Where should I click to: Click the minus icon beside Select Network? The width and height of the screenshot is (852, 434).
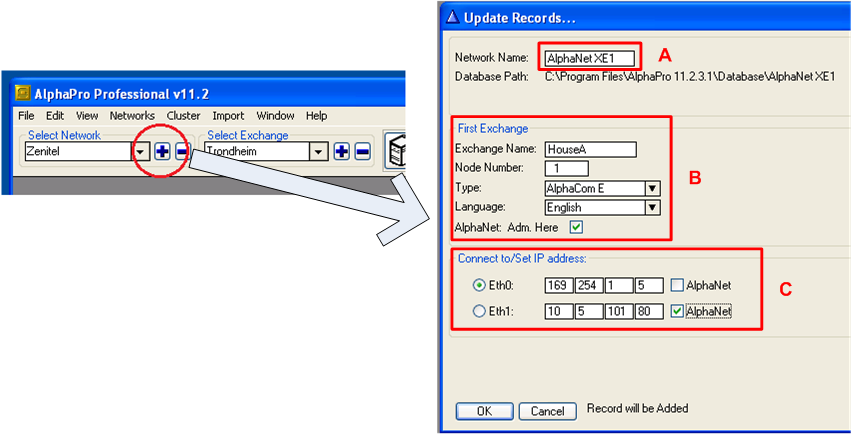(181, 152)
